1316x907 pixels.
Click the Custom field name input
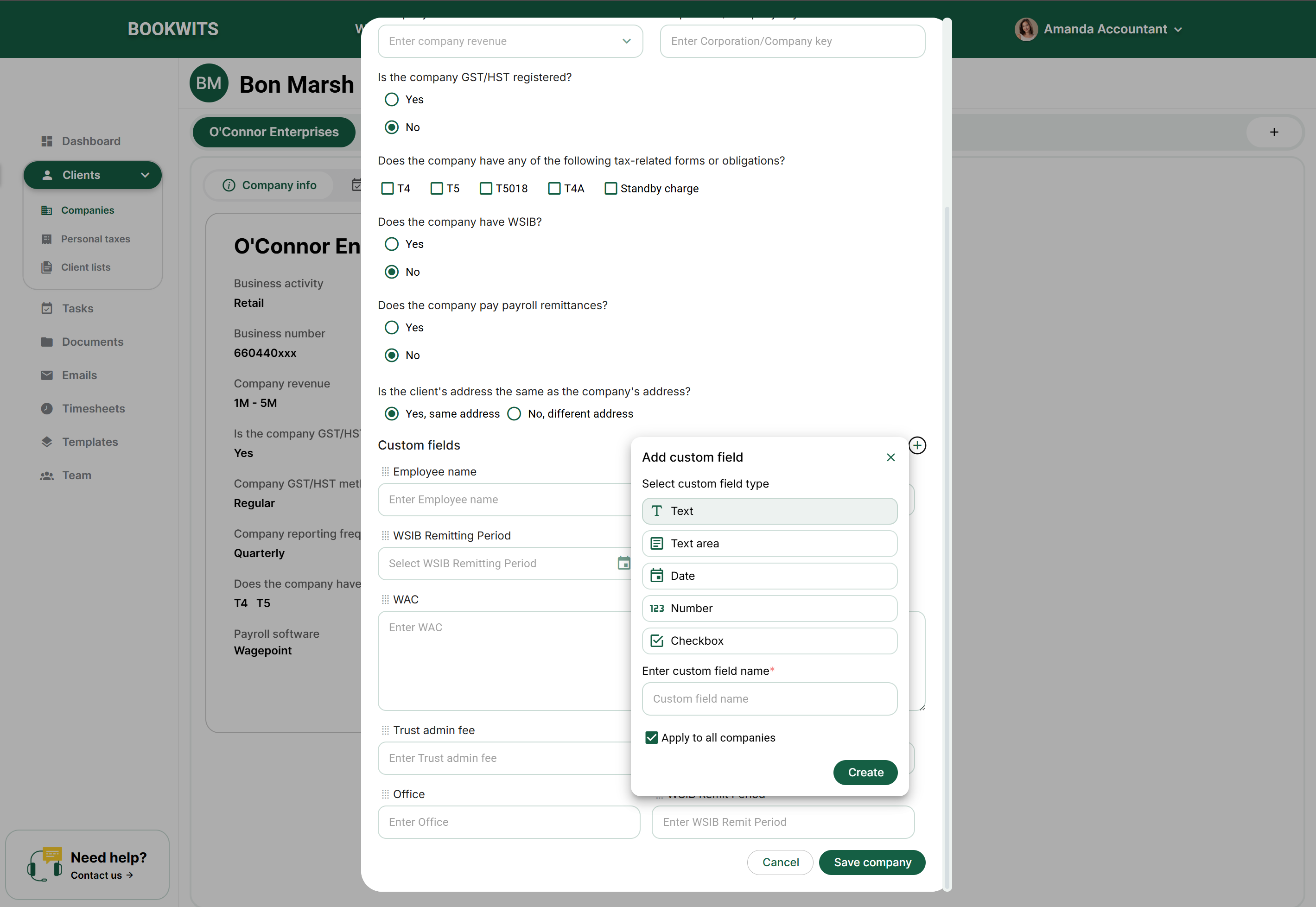pos(769,698)
